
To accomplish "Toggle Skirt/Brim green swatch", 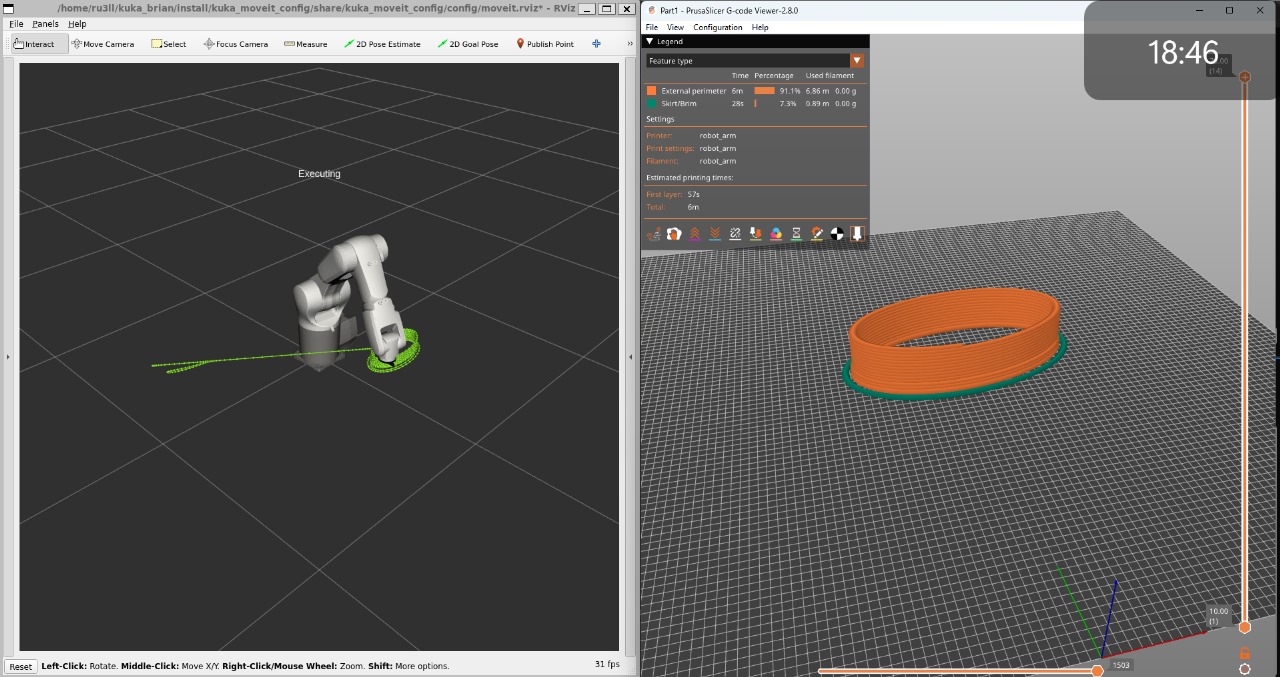I will [x=651, y=103].
